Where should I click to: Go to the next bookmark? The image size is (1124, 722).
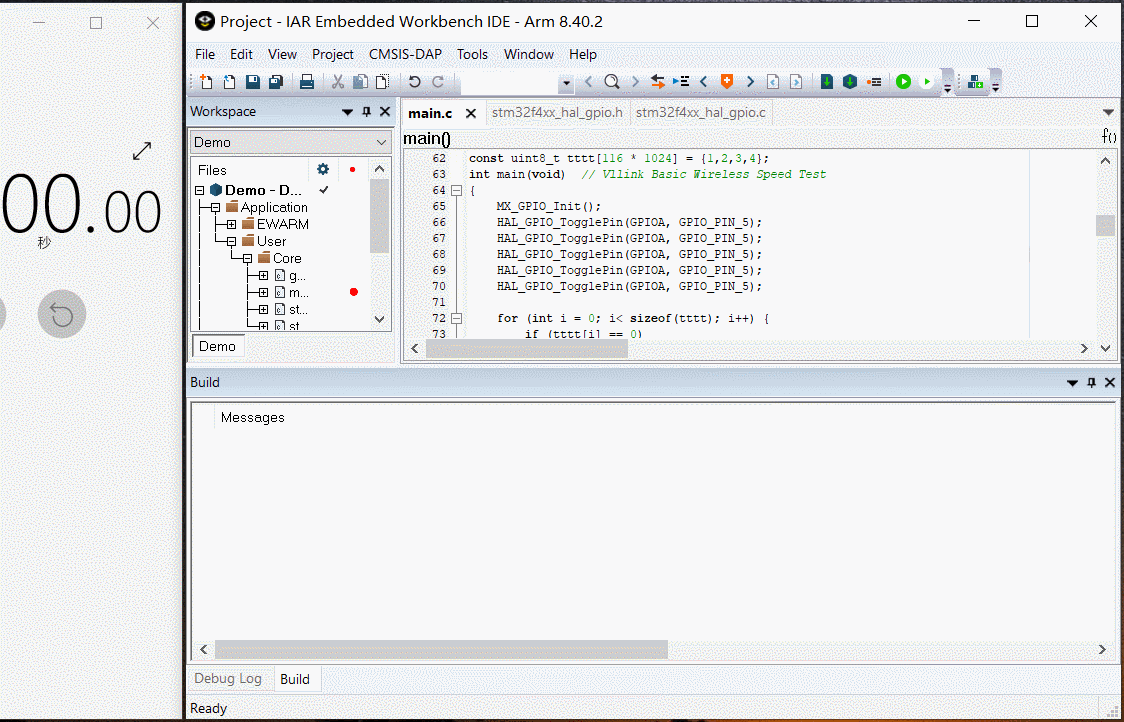751,82
